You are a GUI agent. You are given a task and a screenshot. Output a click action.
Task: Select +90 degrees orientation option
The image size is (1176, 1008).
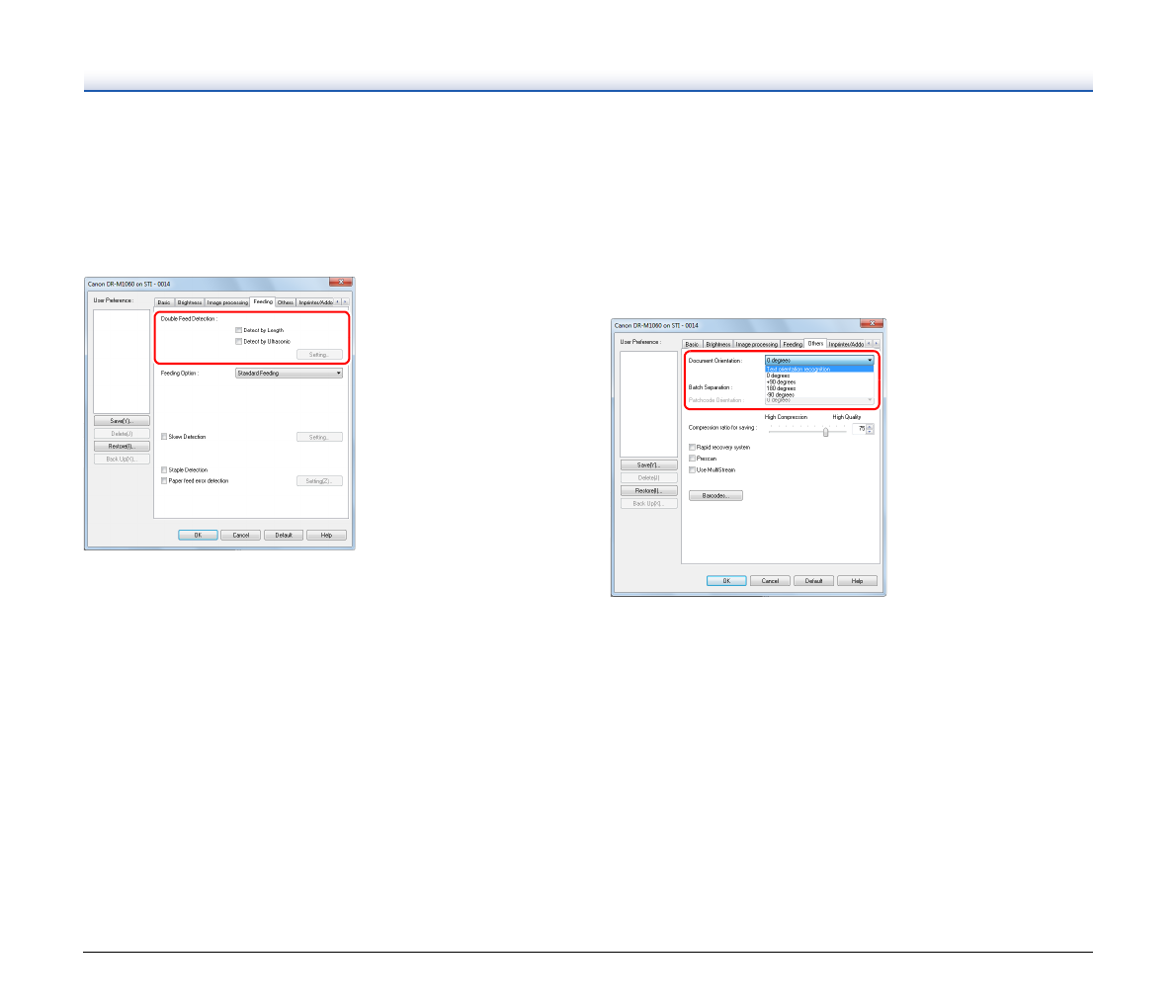point(781,381)
